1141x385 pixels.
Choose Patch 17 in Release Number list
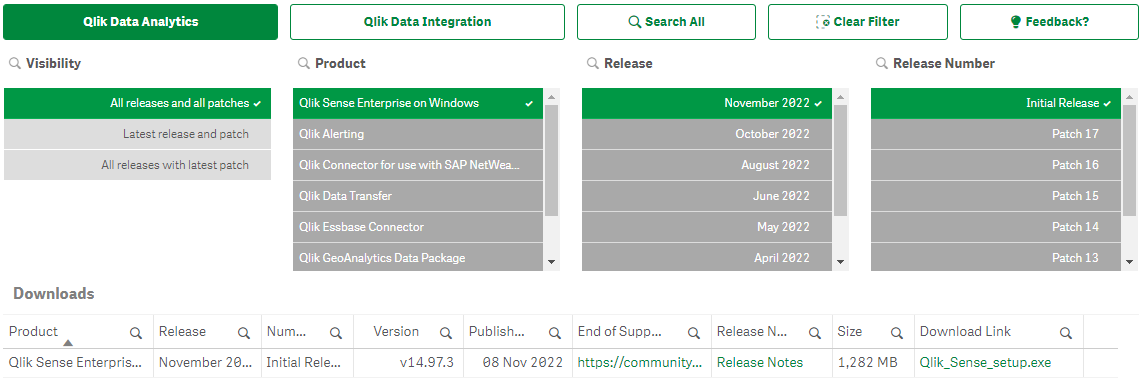996,134
